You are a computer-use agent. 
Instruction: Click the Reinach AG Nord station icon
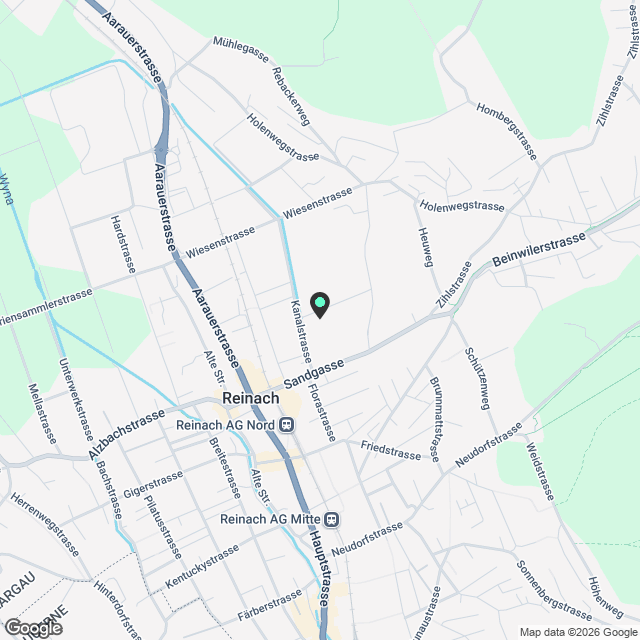287,425
